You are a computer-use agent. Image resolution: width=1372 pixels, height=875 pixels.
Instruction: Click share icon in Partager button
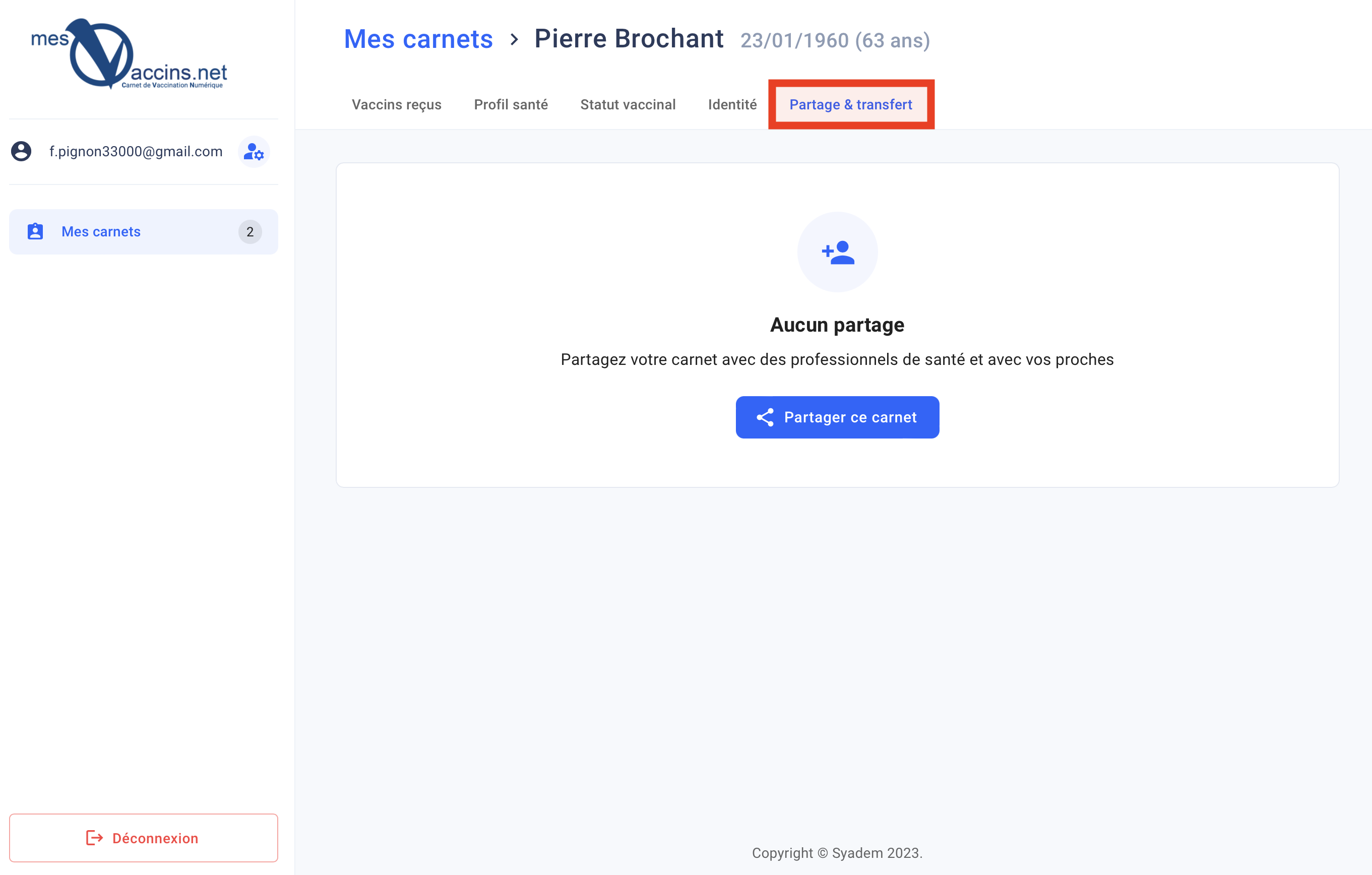pyautogui.click(x=765, y=417)
